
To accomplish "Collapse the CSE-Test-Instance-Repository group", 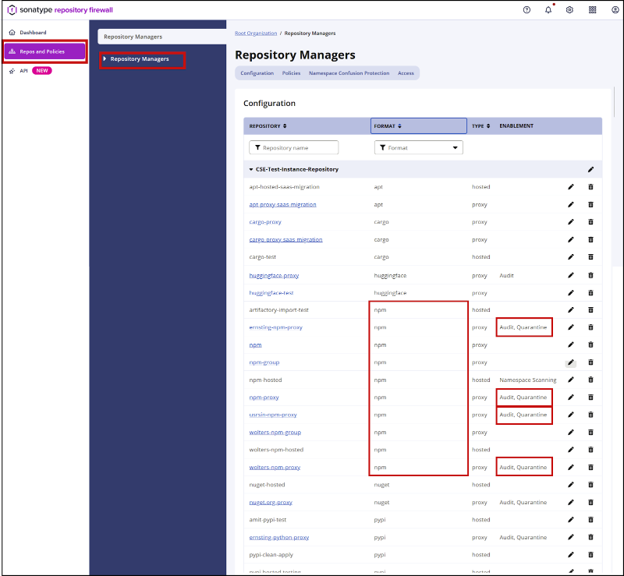I will pyautogui.click(x=252, y=169).
